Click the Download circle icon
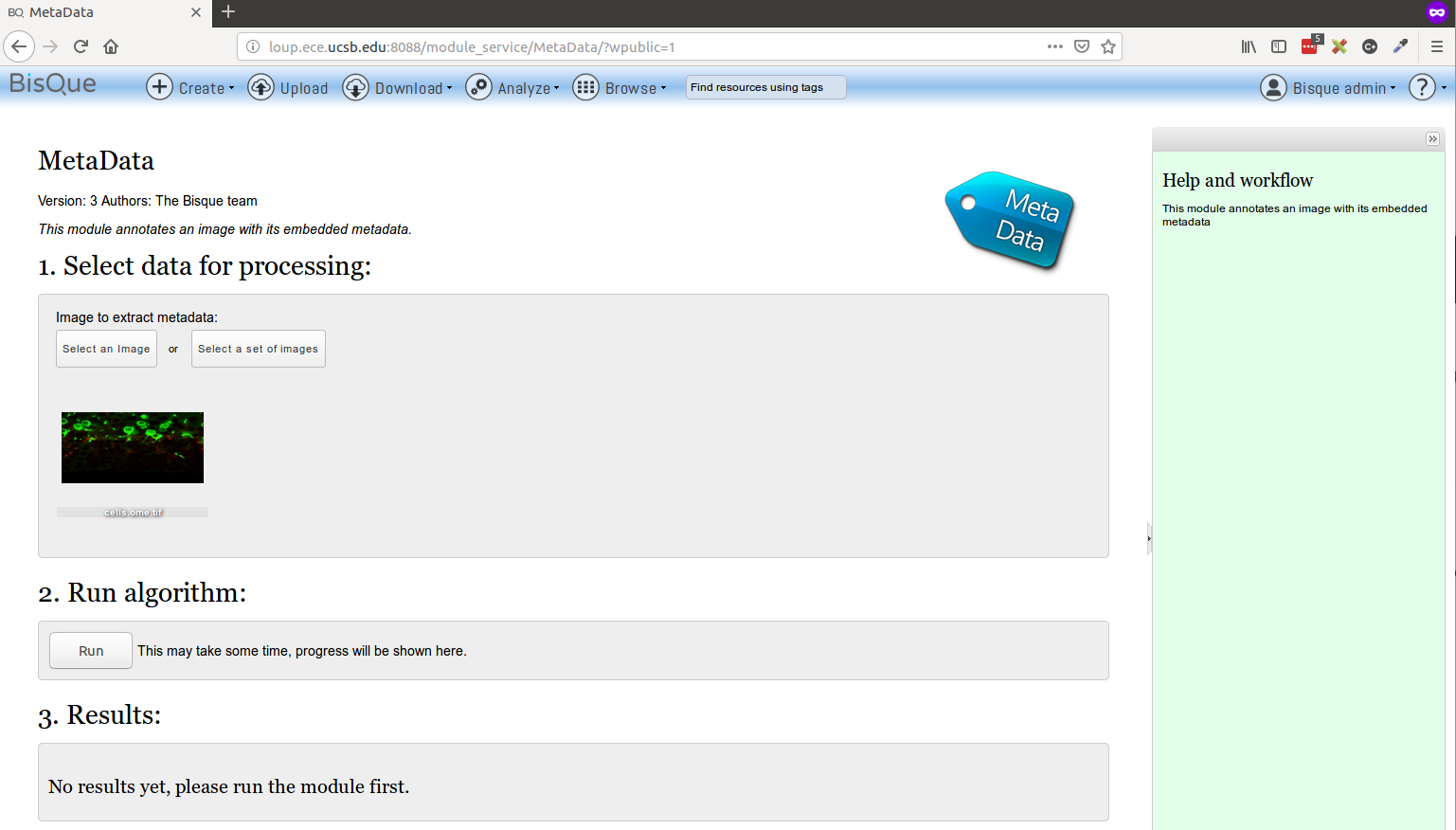1456x830 pixels. [x=355, y=87]
